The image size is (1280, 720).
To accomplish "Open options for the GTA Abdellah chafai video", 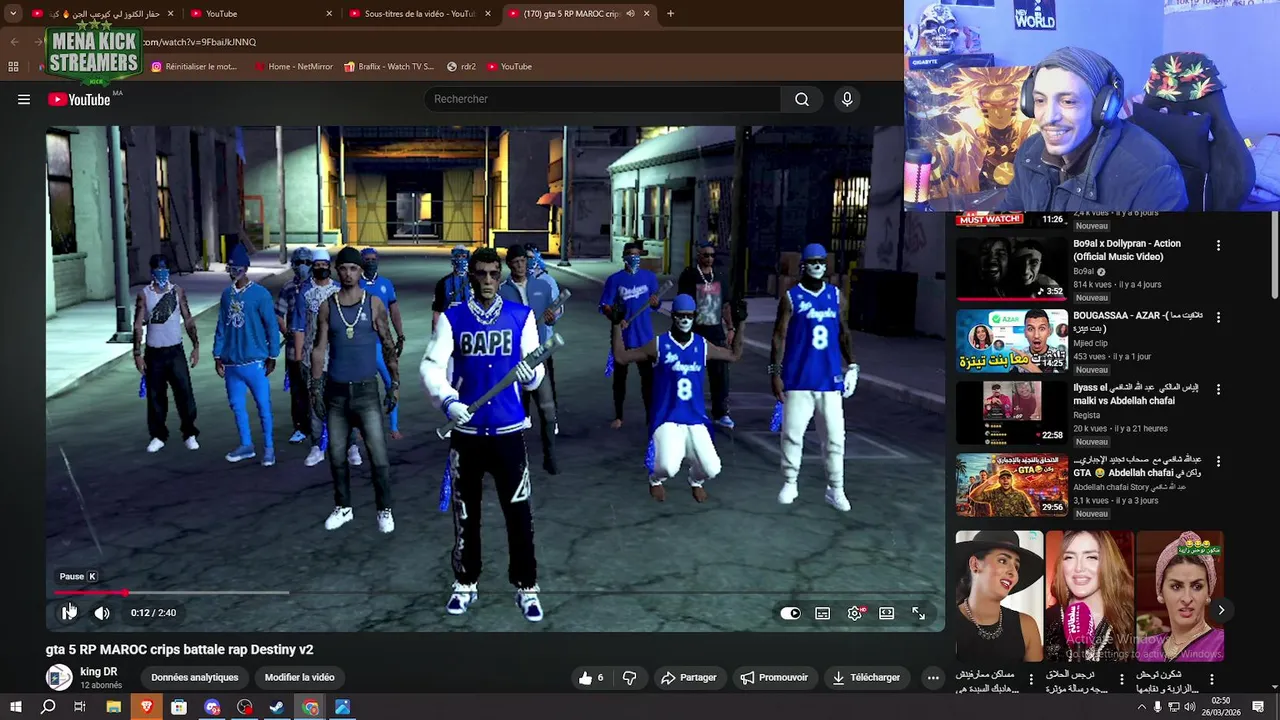I will (x=1218, y=461).
